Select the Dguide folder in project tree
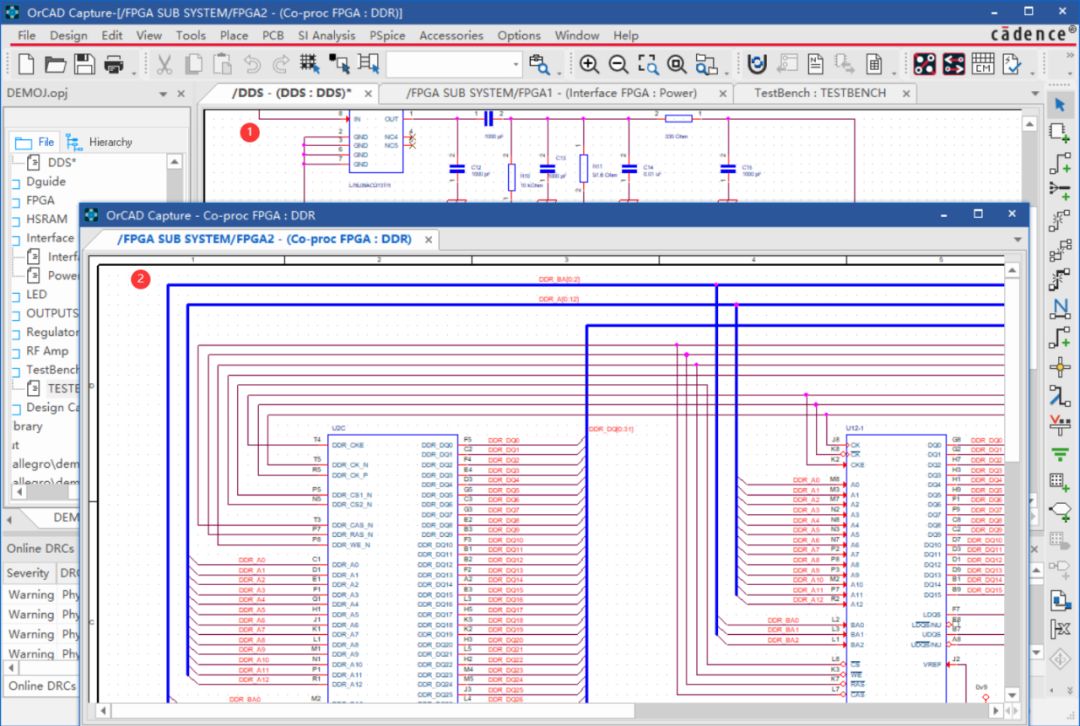Viewport: 1080px width, 726px height. click(45, 181)
